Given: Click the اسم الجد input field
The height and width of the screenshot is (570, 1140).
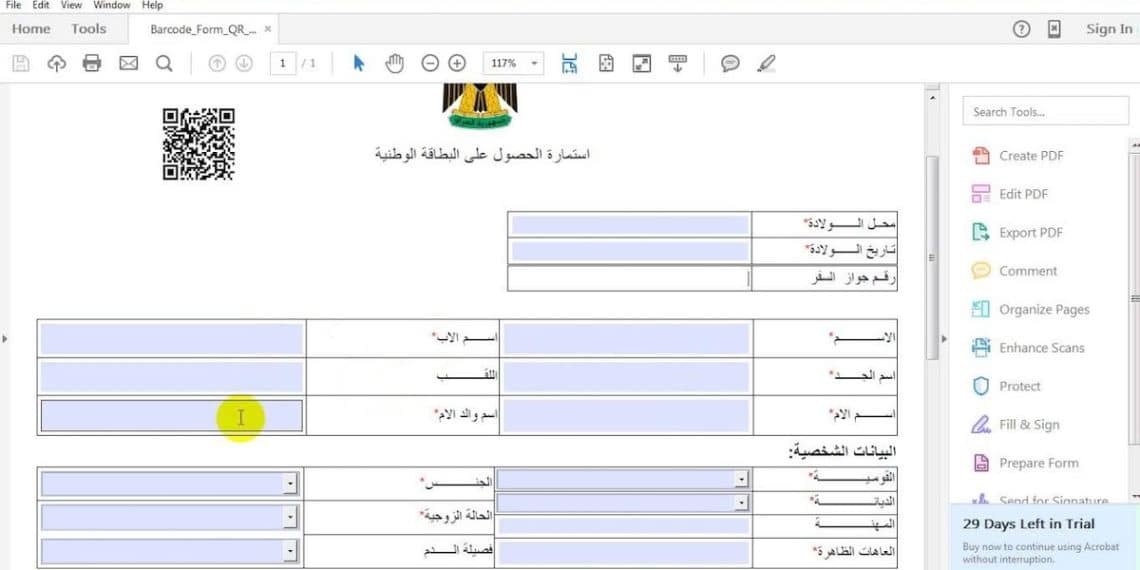Looking at the screenshot, I should 626,377.
